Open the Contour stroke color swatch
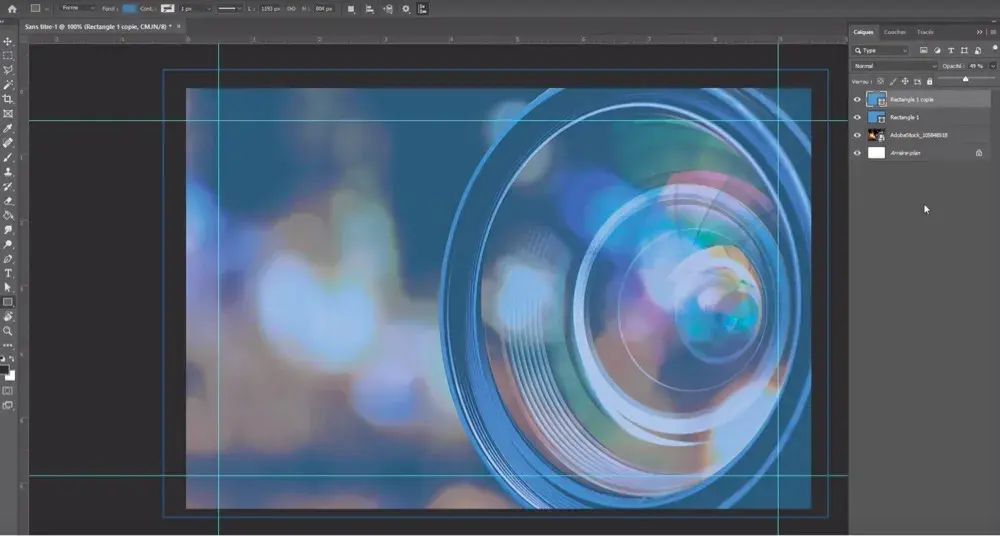Viewport: 1000px width, 536px height. coord(168,9)
